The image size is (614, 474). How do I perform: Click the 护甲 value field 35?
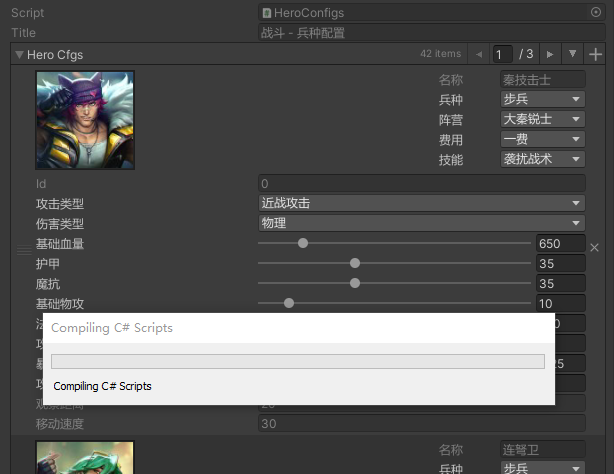(x=561, y=263)
